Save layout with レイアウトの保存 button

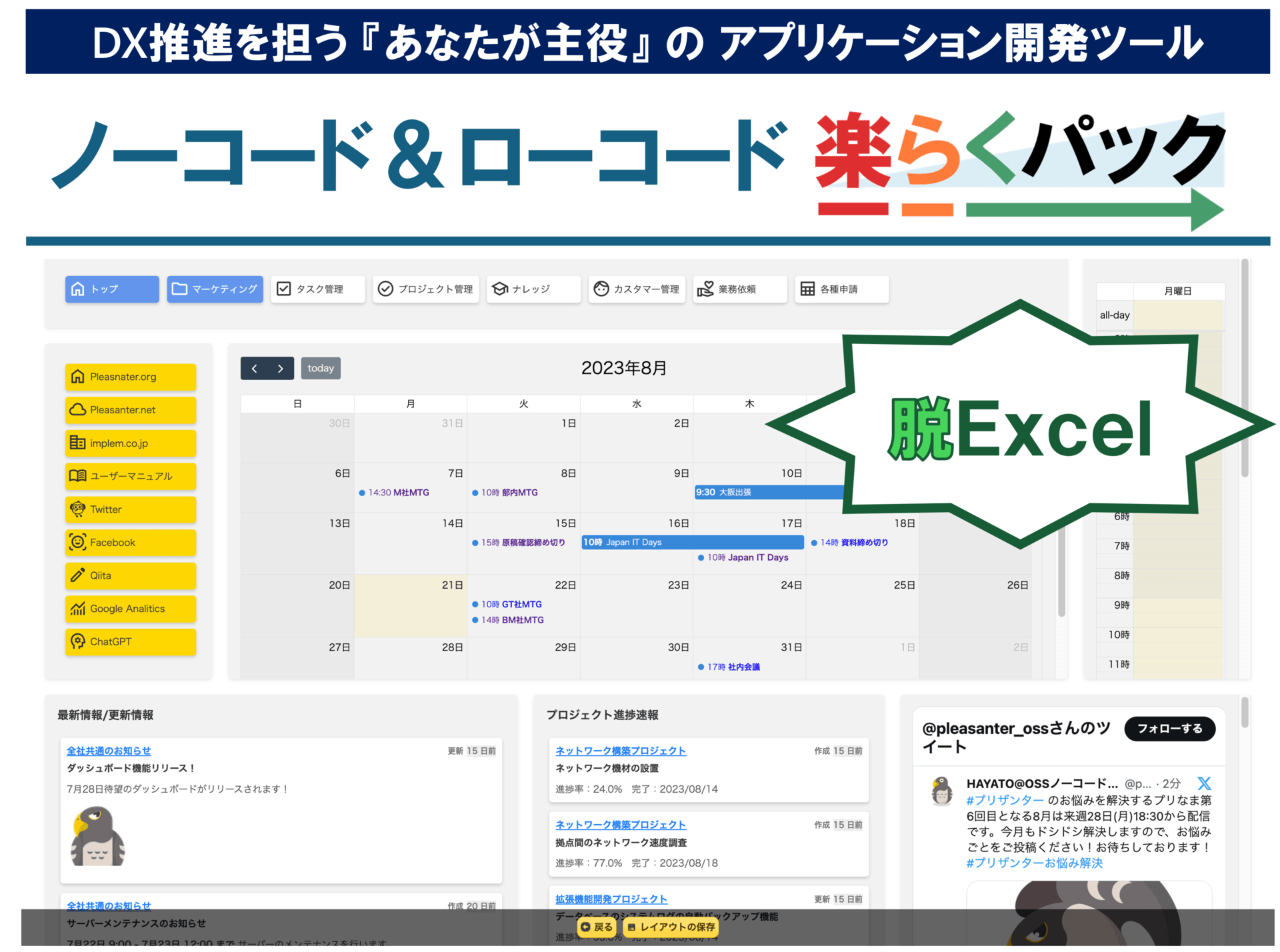(x=671, y=927)
